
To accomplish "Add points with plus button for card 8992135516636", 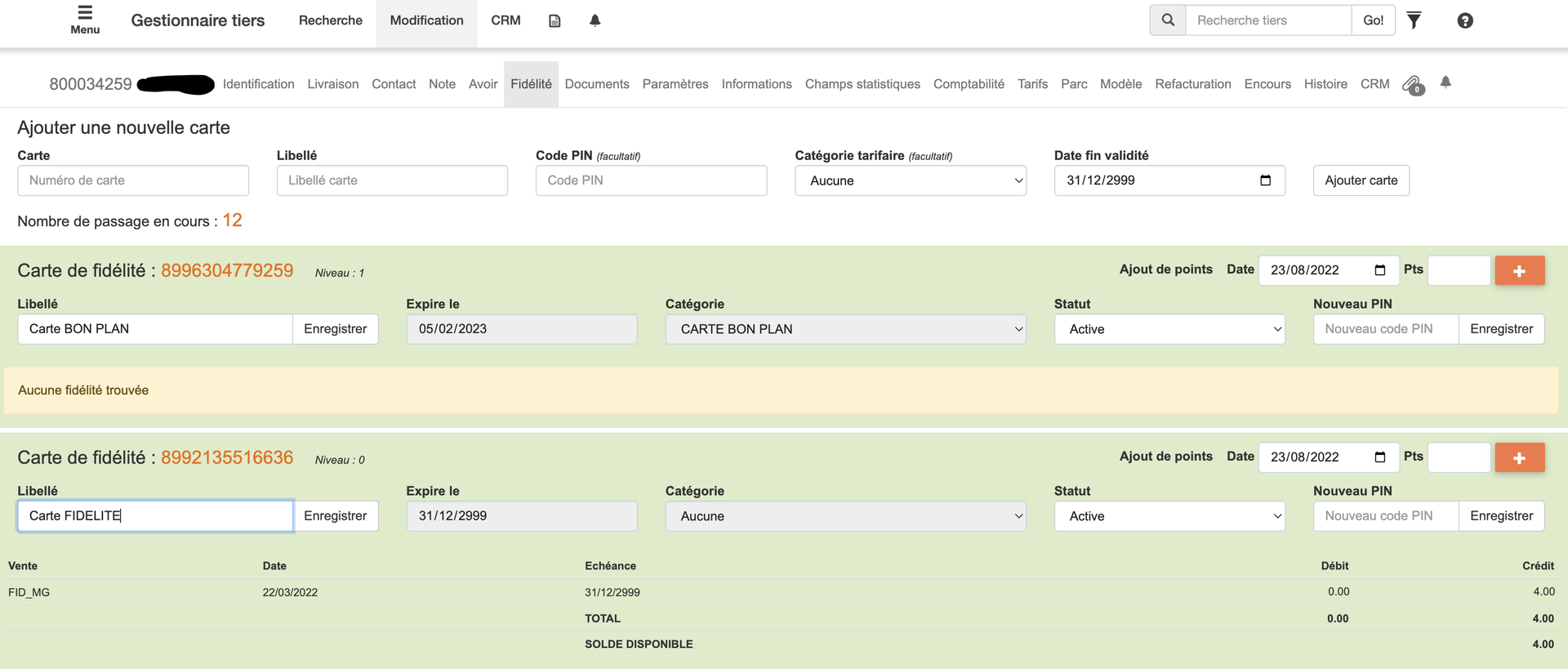I will tap(1520, 457).
